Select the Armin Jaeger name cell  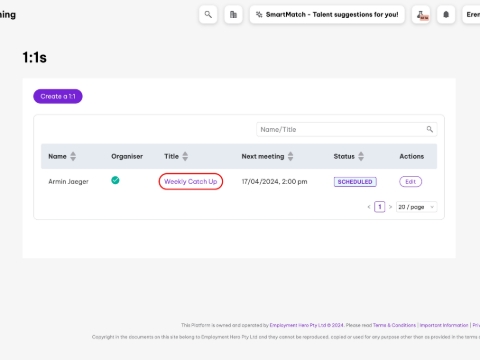(x=68, y=182)
